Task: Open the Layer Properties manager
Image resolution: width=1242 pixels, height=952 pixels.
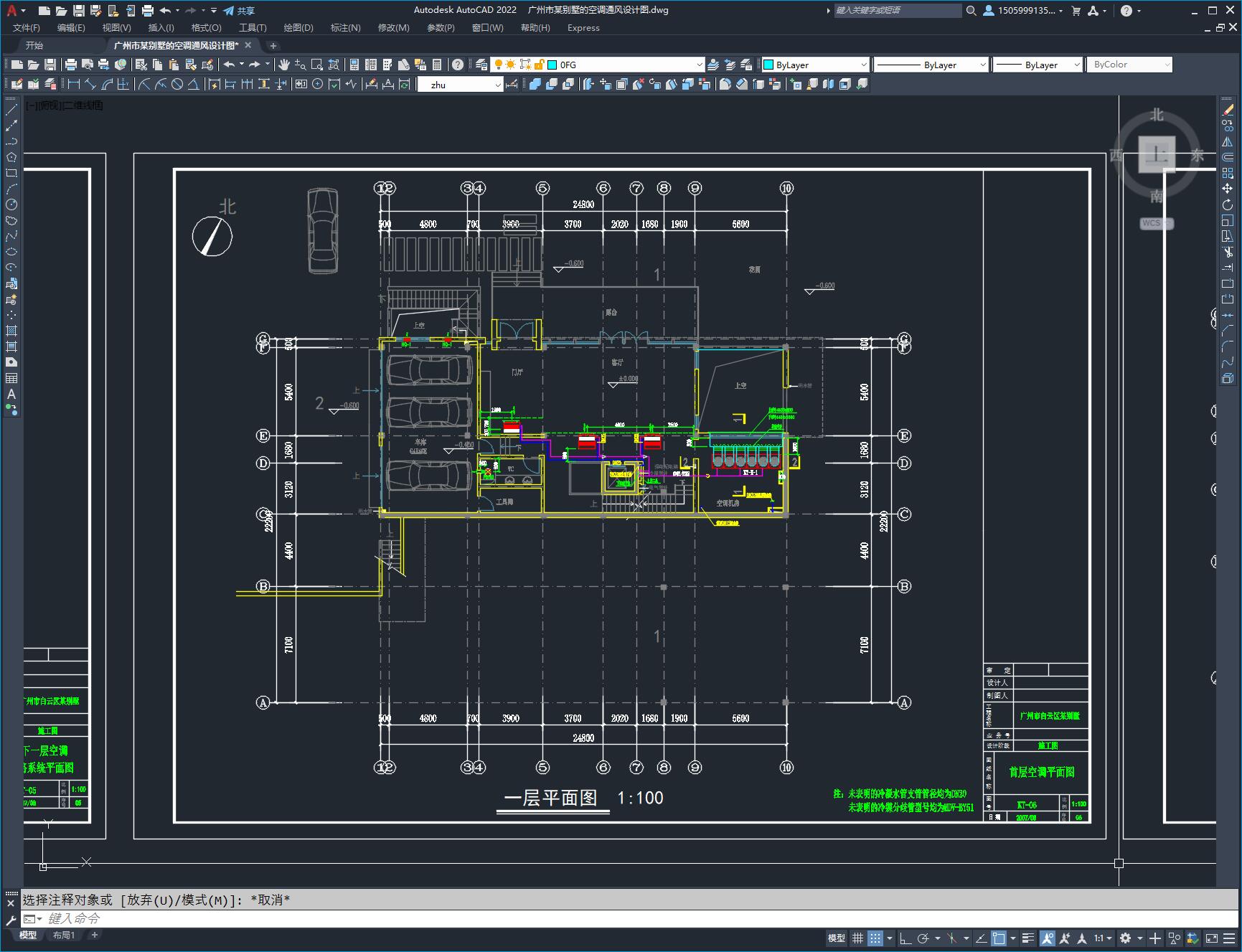Action: pyautogui.click(x=481, y=65)
